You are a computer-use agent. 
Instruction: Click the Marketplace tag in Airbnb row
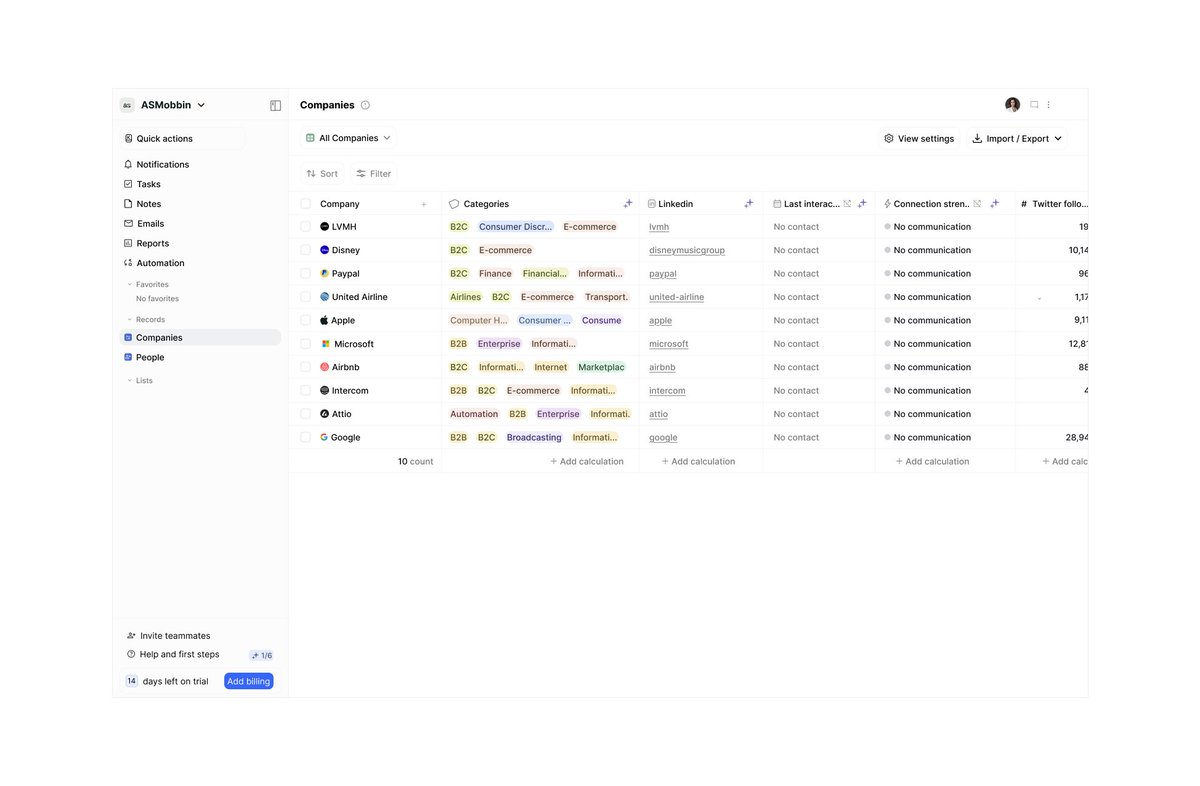(601, 367)
